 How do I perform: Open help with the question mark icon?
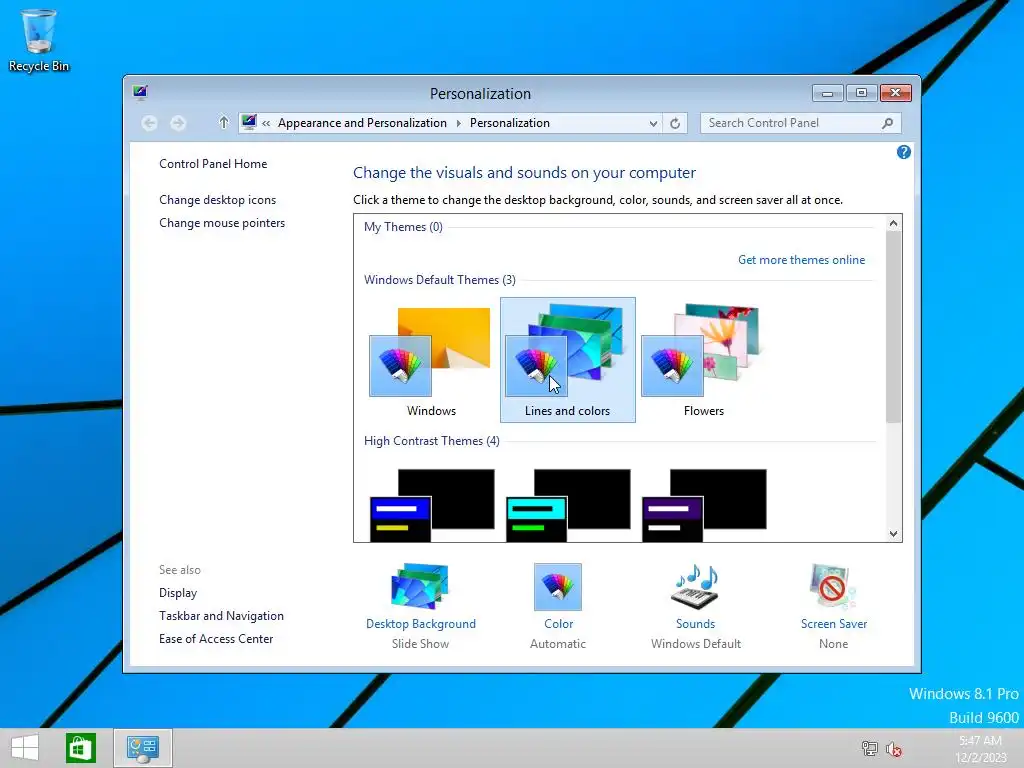pyautogui.click(x=904, y=152)
